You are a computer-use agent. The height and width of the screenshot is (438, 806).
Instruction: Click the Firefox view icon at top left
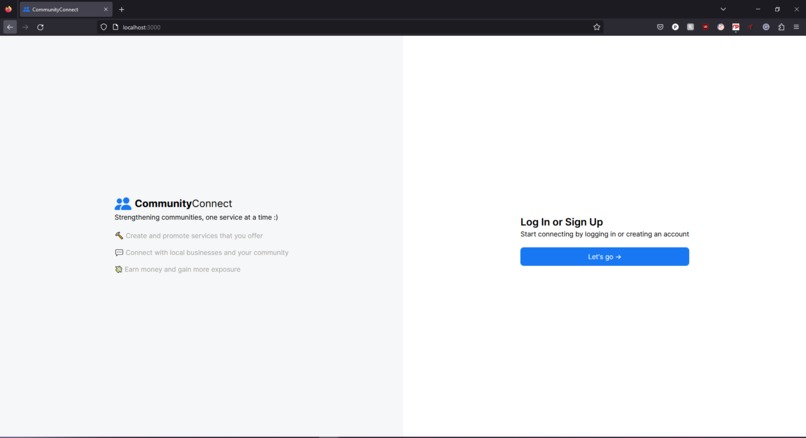[8, 9]
